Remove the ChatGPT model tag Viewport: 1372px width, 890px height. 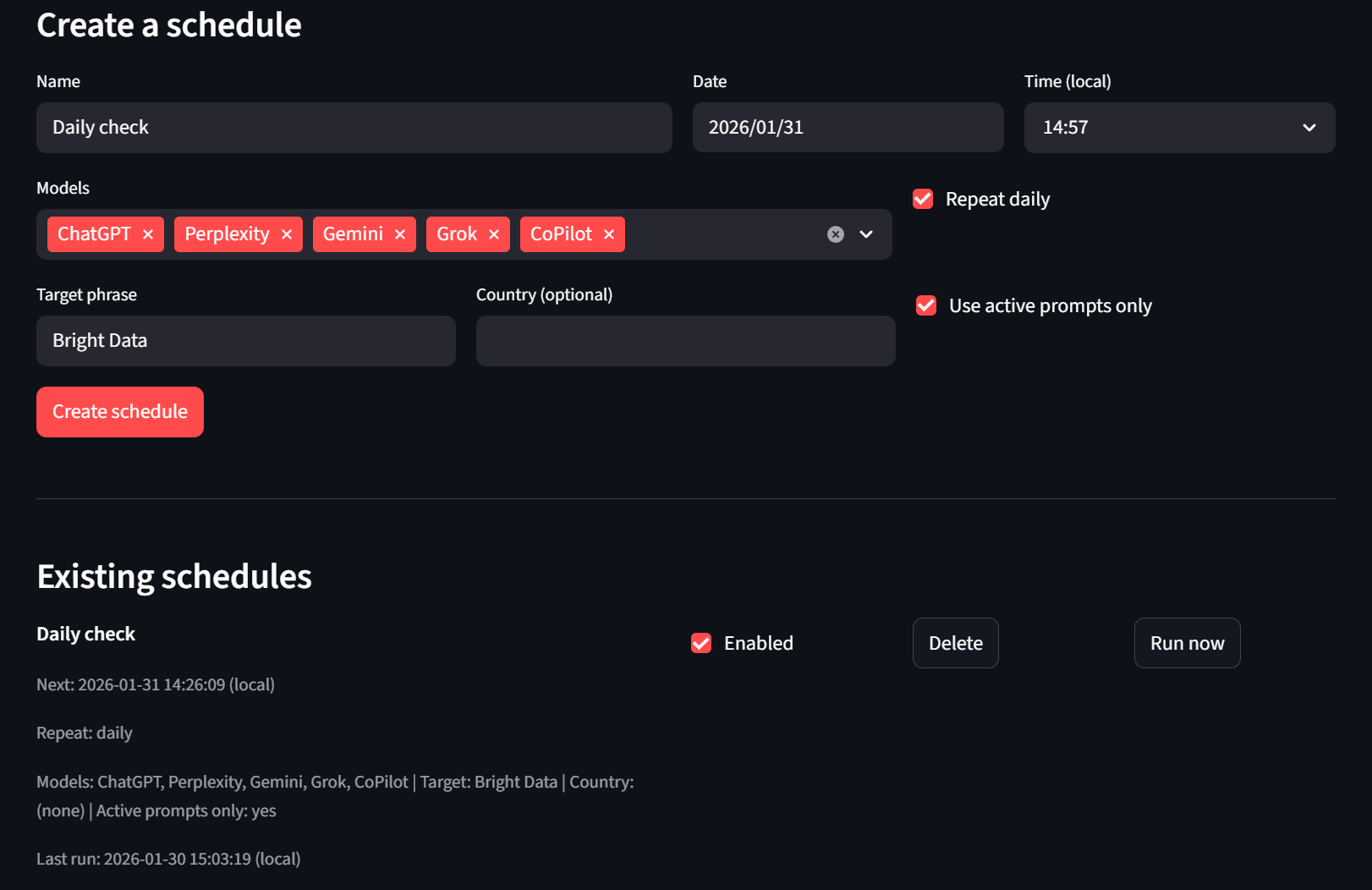(x=148, y=234)
